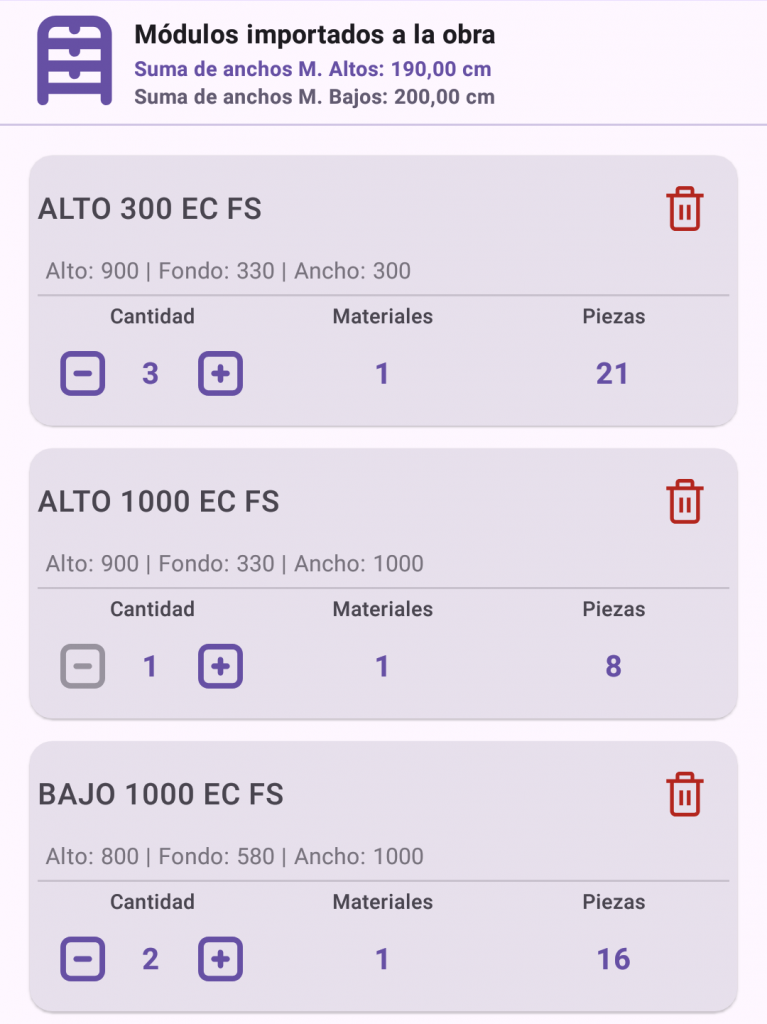Click the Suma de anchos M. Bajos text
Image resolution: width=767 pixels, height=1024 pixels.
(314, 97)
